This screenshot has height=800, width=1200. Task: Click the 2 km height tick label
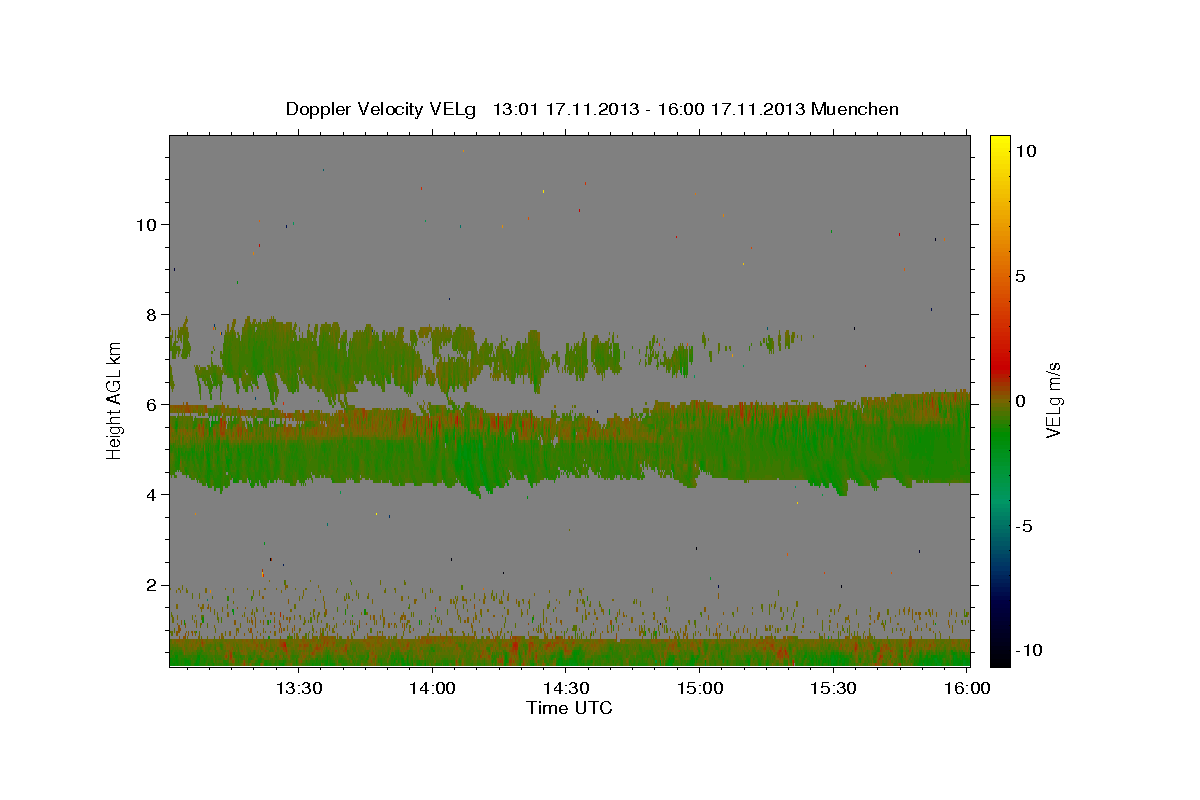point(150,585)
